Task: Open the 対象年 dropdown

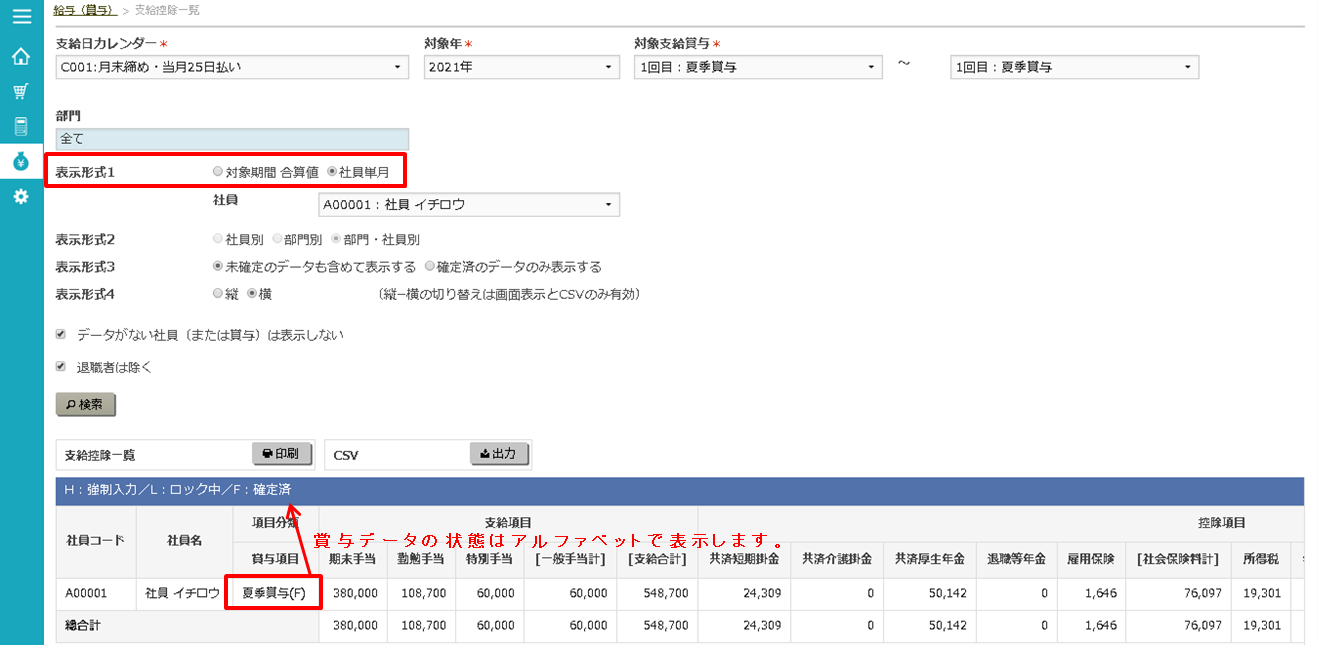Action: coord(522,67)
